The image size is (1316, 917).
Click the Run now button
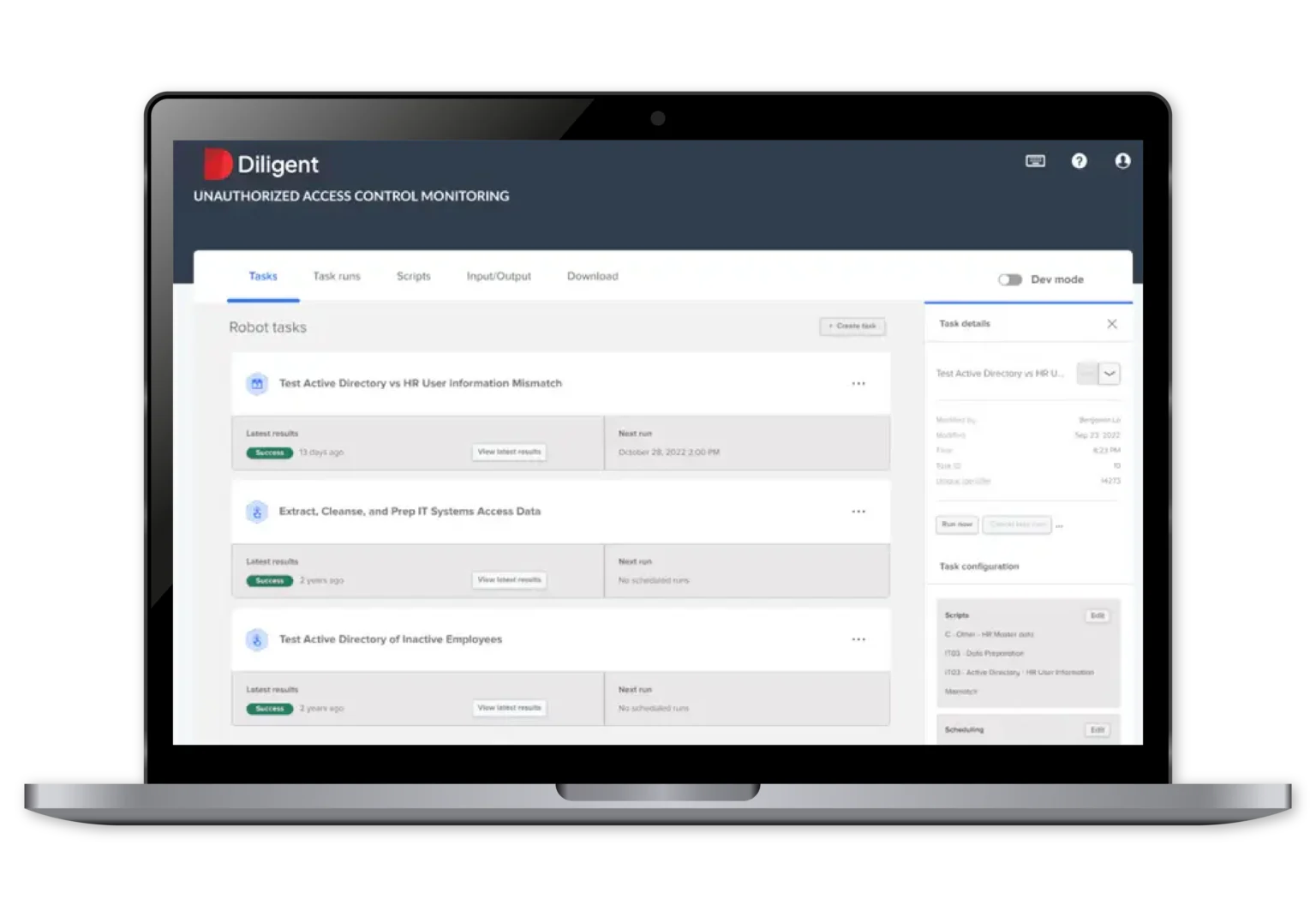[x=956, y=524]
